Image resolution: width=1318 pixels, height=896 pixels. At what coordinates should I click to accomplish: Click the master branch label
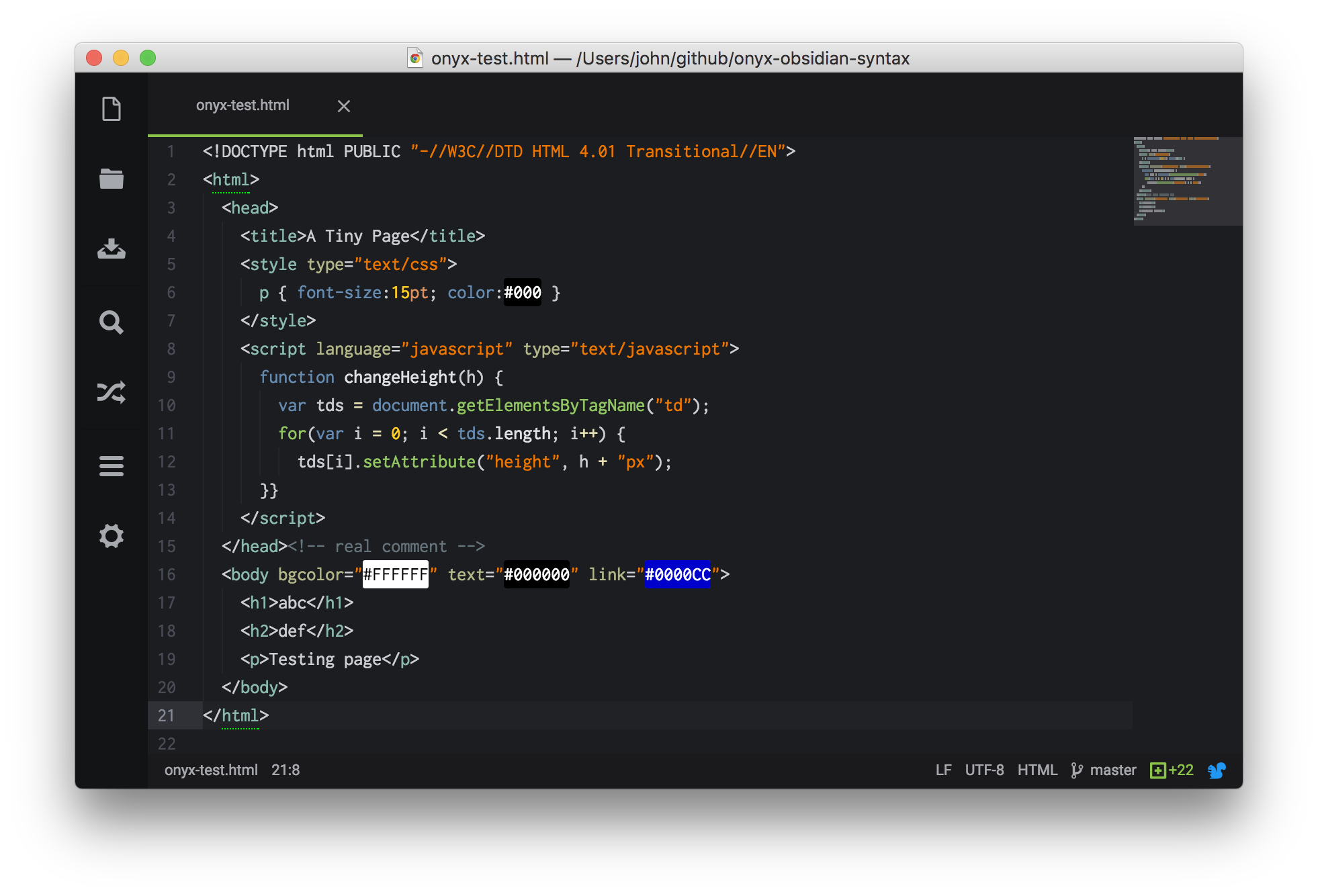click(x=1113, y=770)
